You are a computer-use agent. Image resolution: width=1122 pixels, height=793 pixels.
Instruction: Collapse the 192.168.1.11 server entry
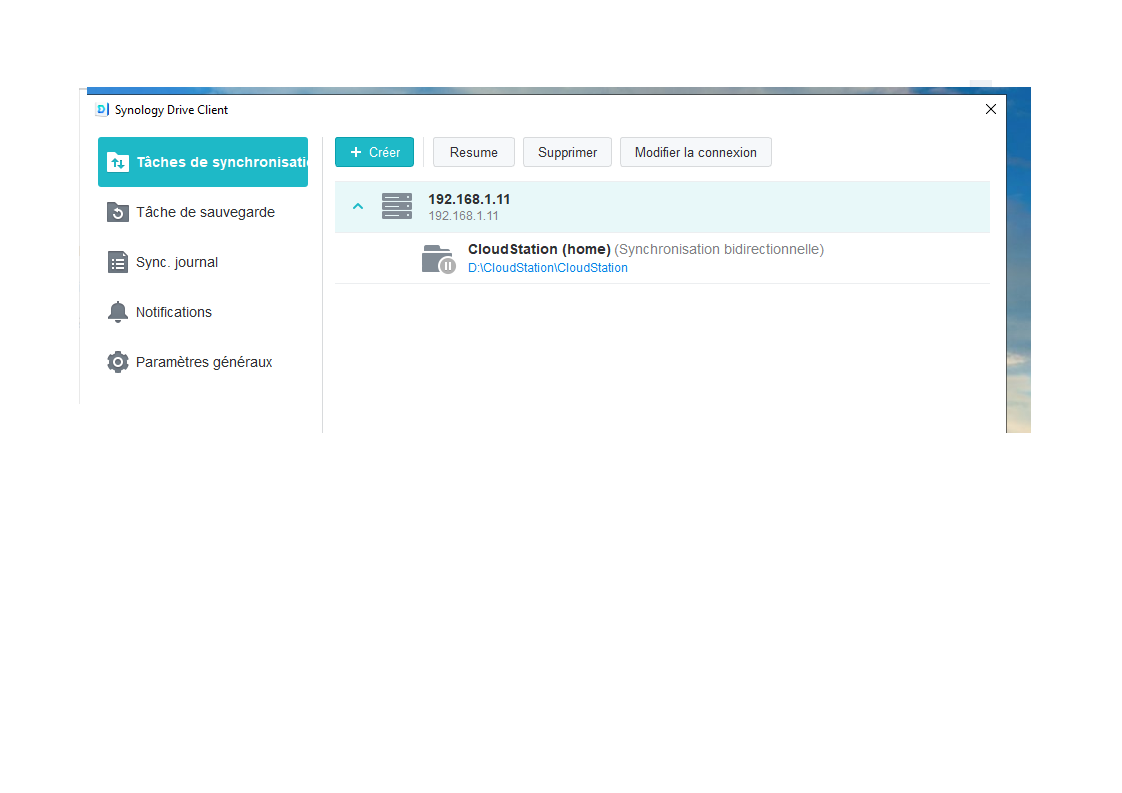358,207
